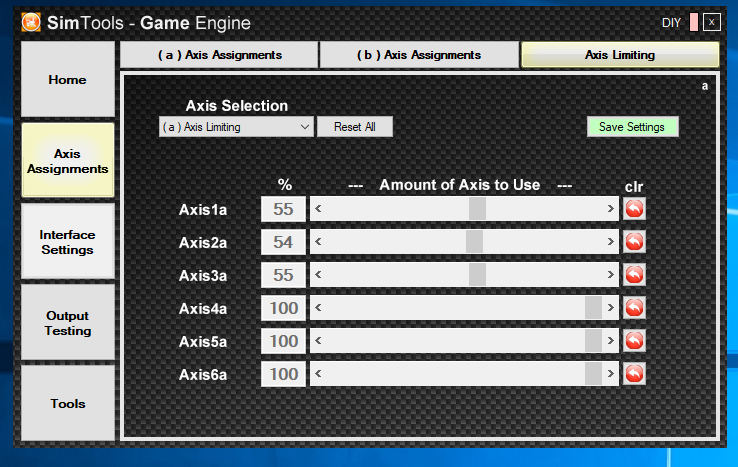
Task: Click the Axis6a percent field showing 100
Action: coord(283,374)
